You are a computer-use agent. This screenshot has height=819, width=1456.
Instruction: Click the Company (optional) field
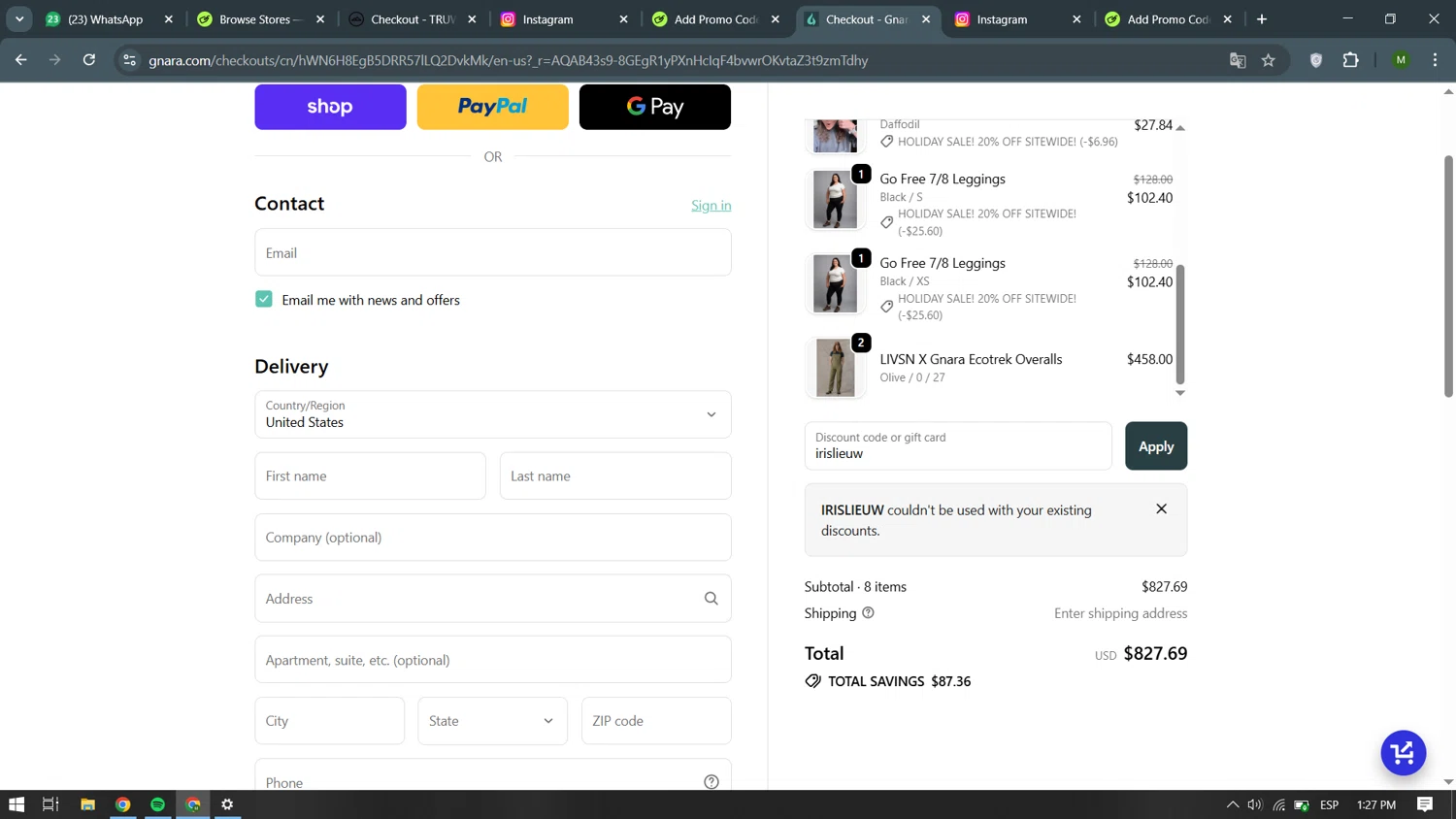tap(492, 538)
